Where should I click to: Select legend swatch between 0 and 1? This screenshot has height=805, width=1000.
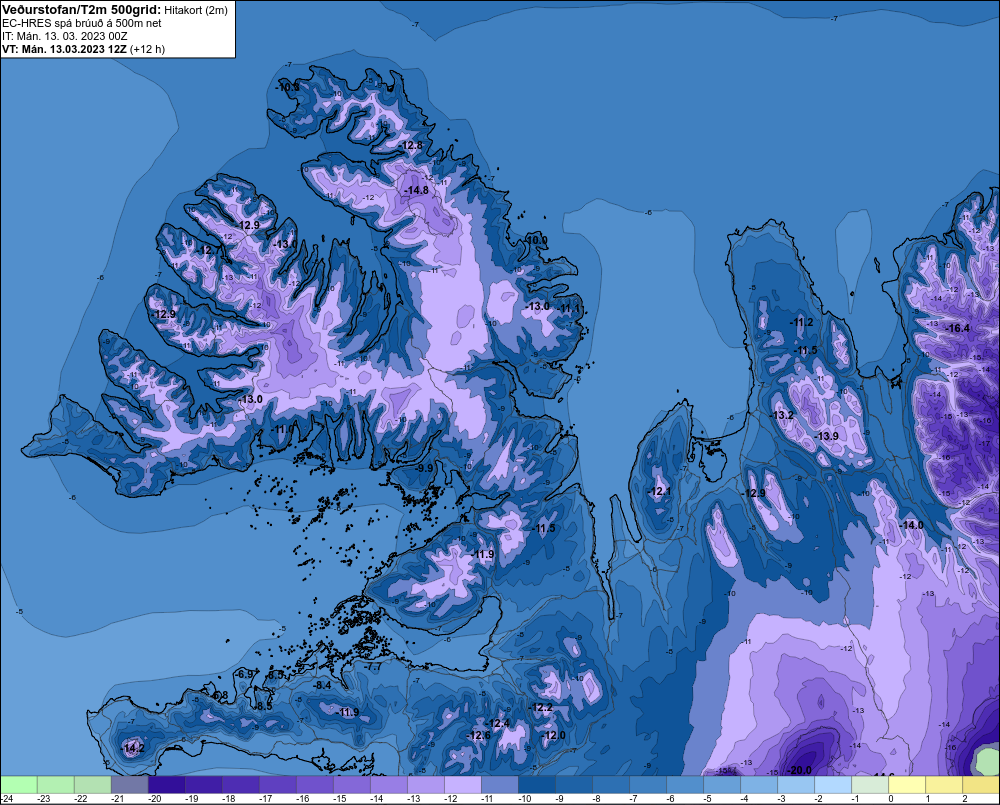[x=907, y=784]
